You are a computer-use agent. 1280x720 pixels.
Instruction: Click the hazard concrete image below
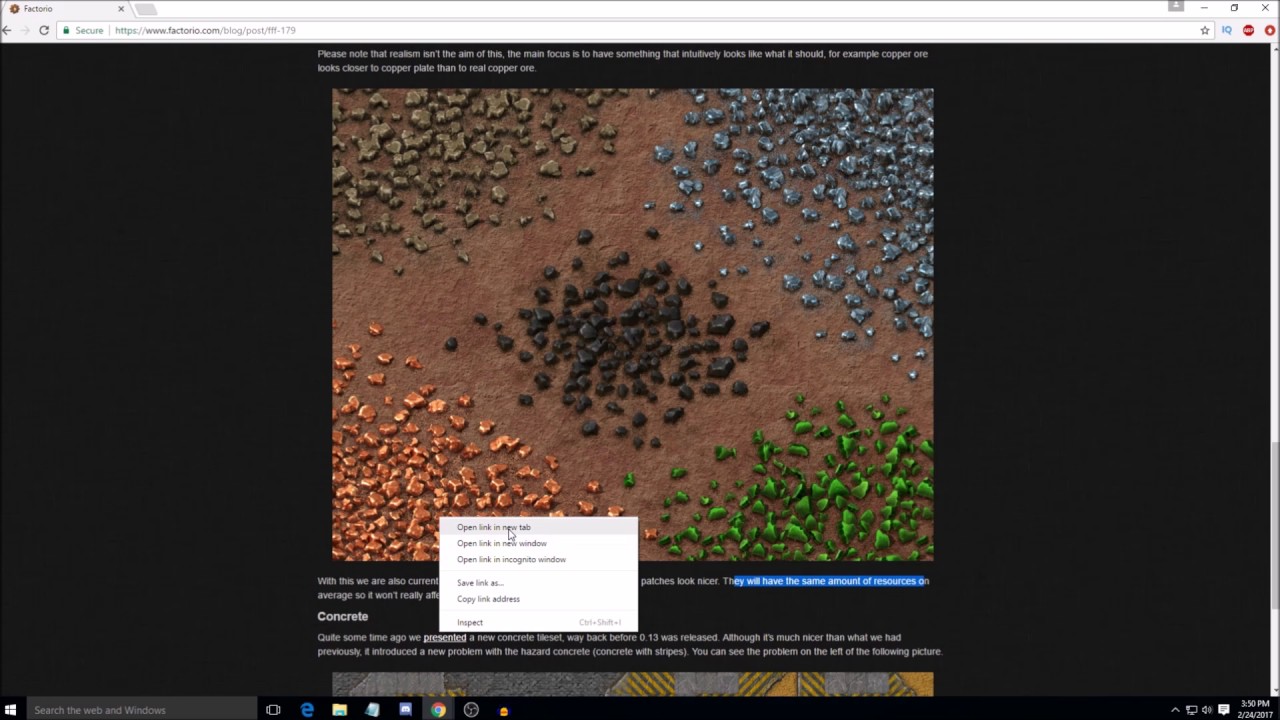coord(632,684)
